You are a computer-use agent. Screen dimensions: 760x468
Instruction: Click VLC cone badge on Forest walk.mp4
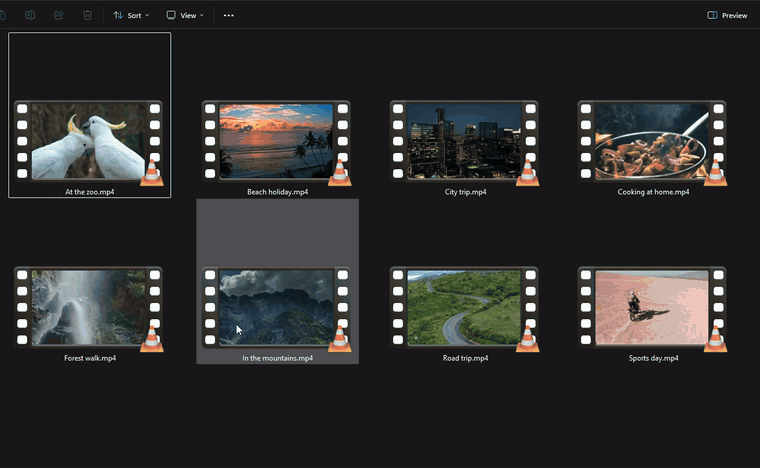[x=152, y=339]
